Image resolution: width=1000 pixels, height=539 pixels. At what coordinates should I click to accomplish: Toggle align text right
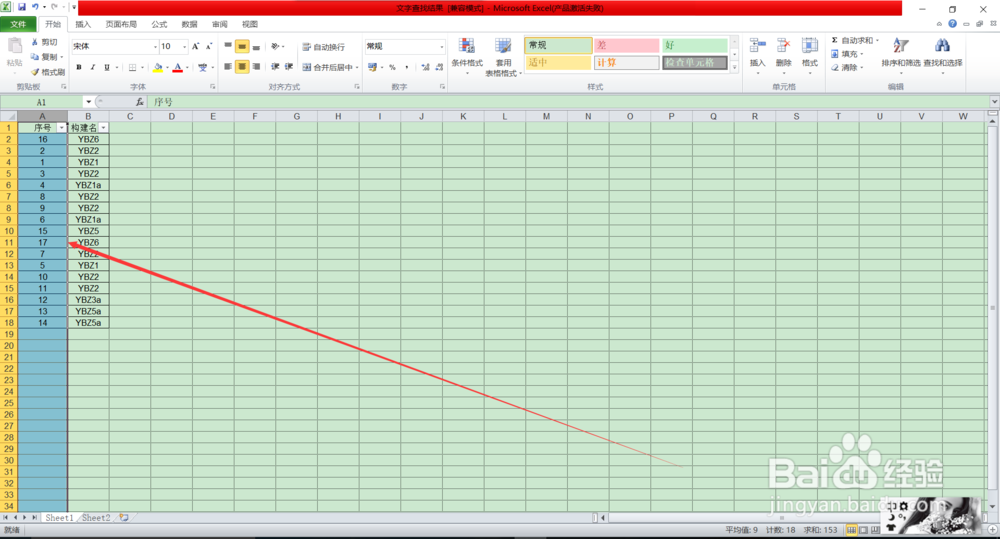[256, 66]
